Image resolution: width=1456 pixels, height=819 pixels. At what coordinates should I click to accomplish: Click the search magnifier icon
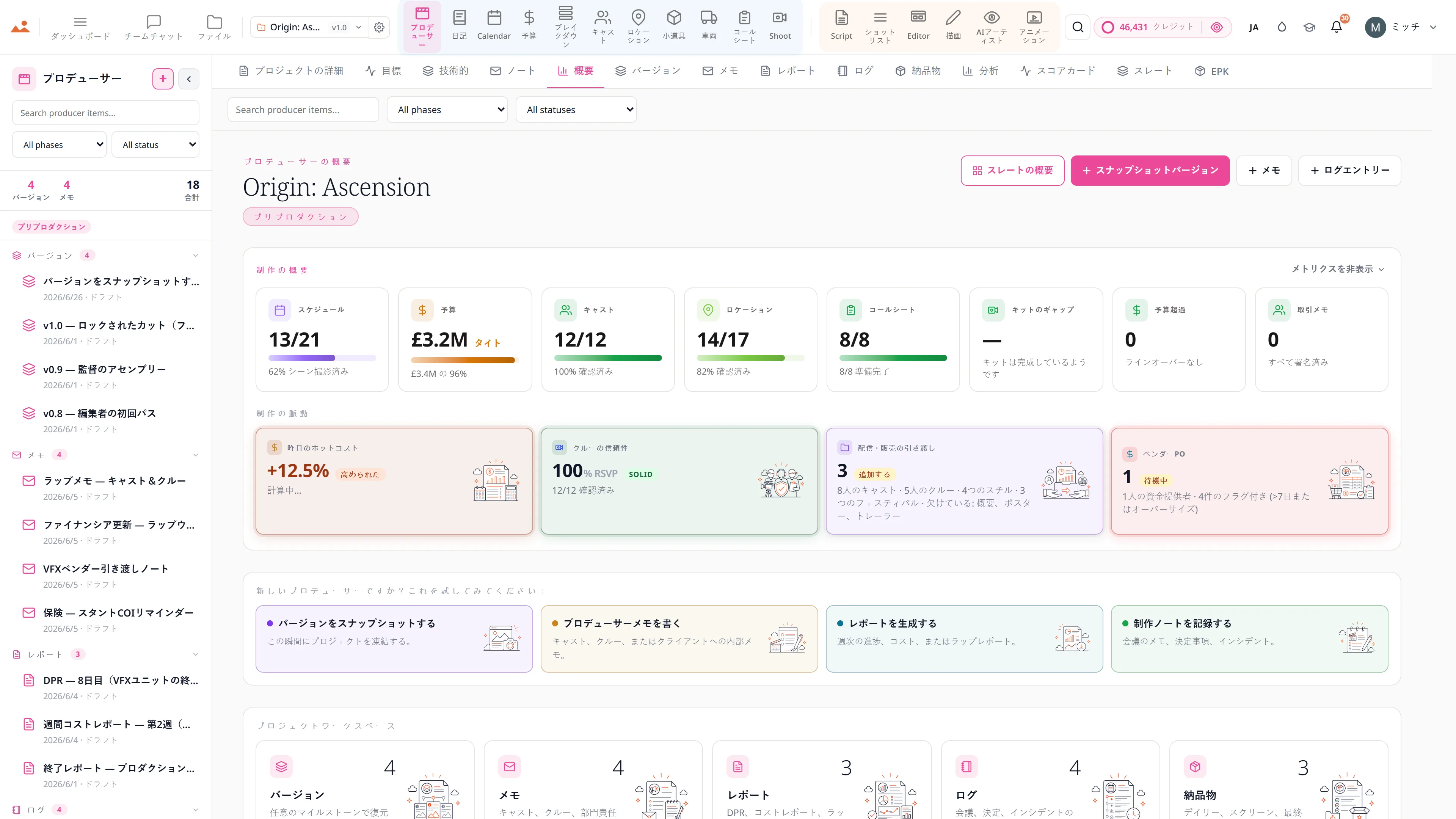[1078, 27]
